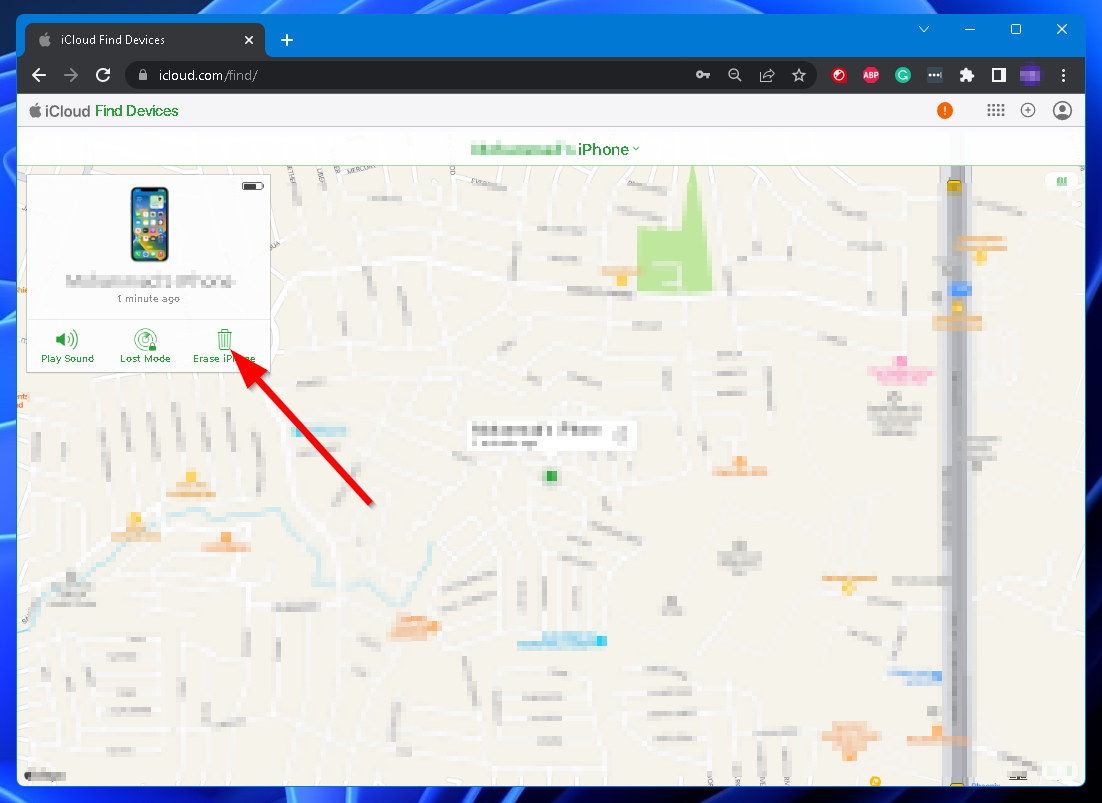Open the red circular extension icon

(839, 75)
